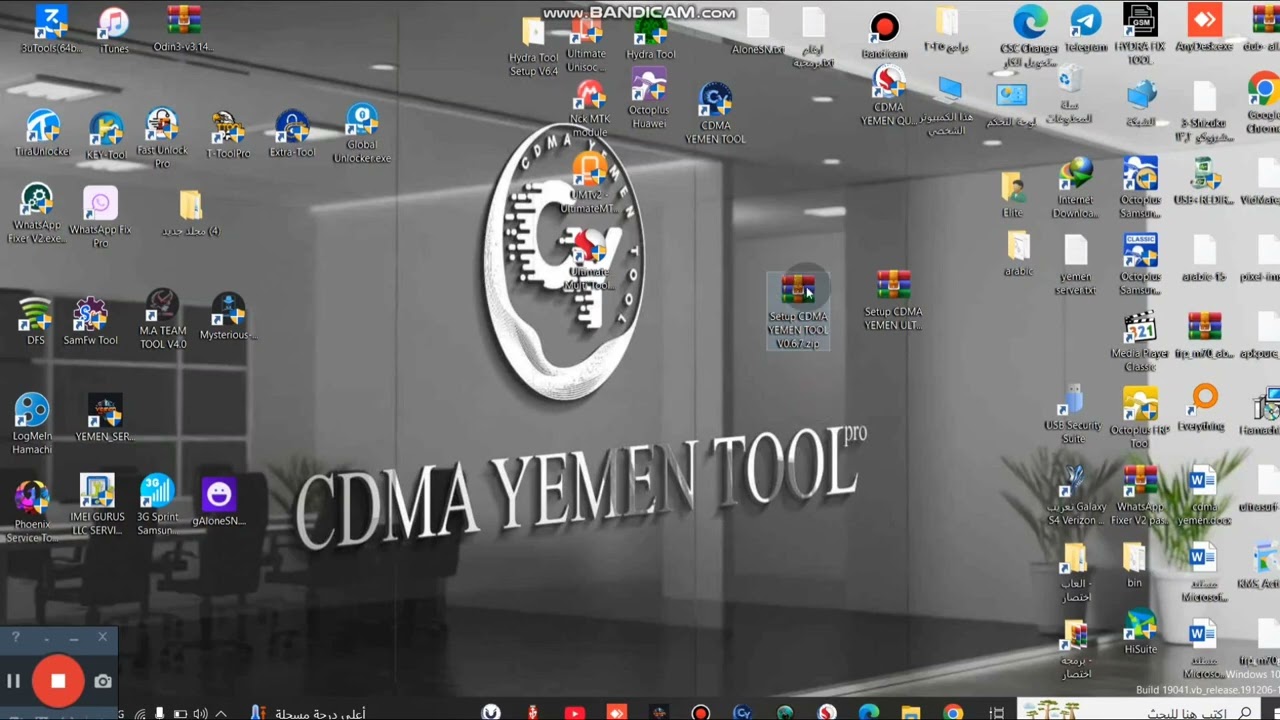Take a Bandicam screenshot with camera button

[103, 681]
